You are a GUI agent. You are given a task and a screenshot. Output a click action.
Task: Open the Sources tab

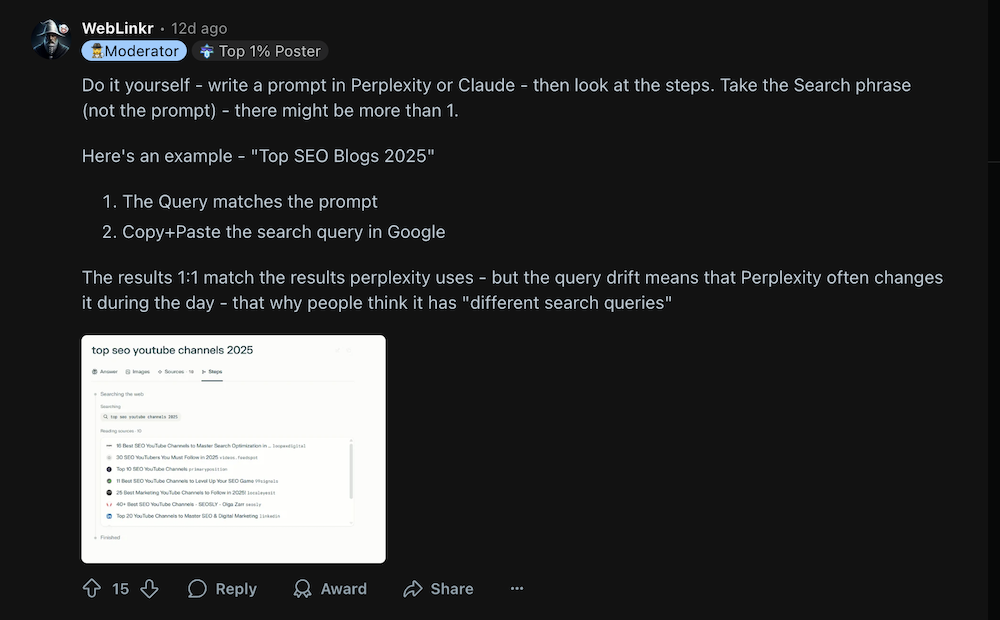coord(175,372)
